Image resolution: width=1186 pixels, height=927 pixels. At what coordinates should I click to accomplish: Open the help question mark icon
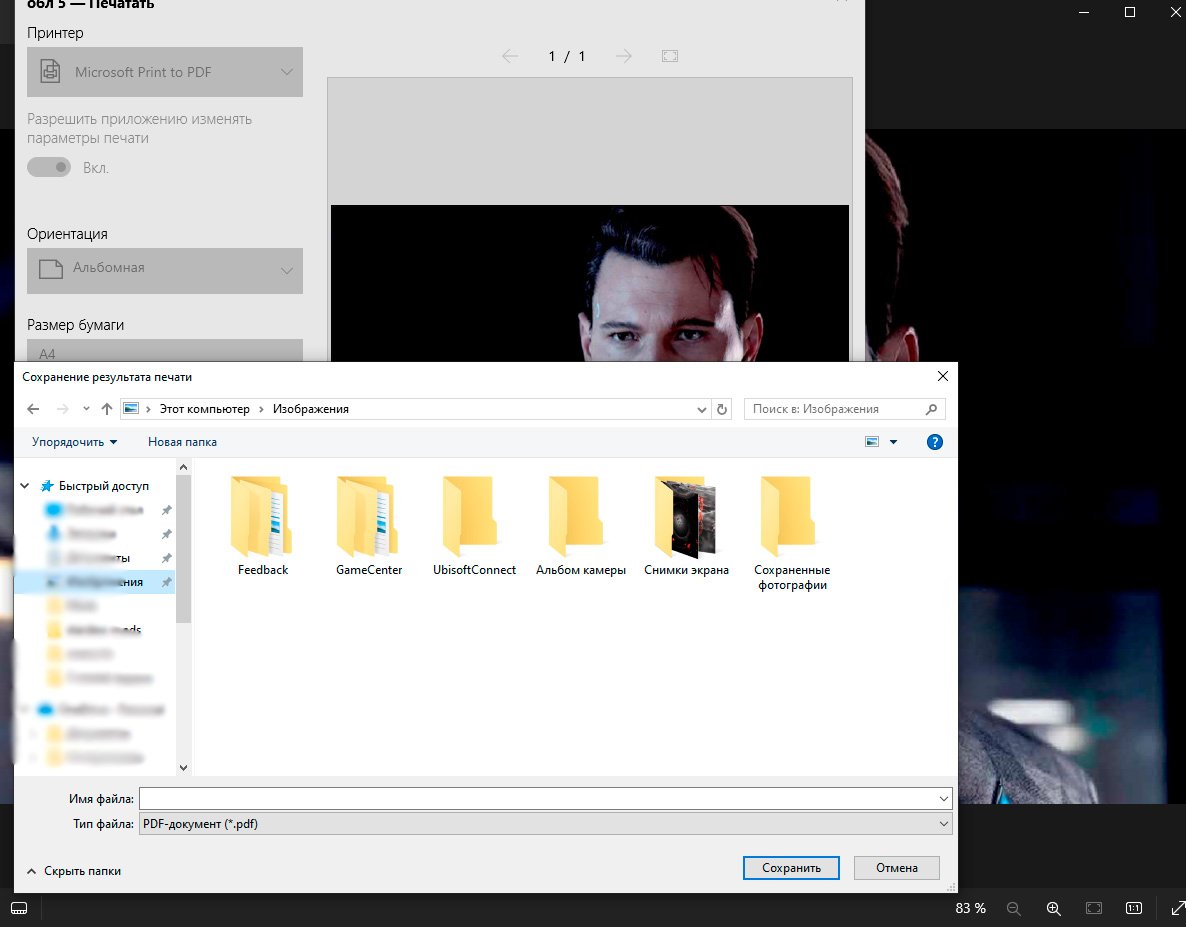[935, 442]
